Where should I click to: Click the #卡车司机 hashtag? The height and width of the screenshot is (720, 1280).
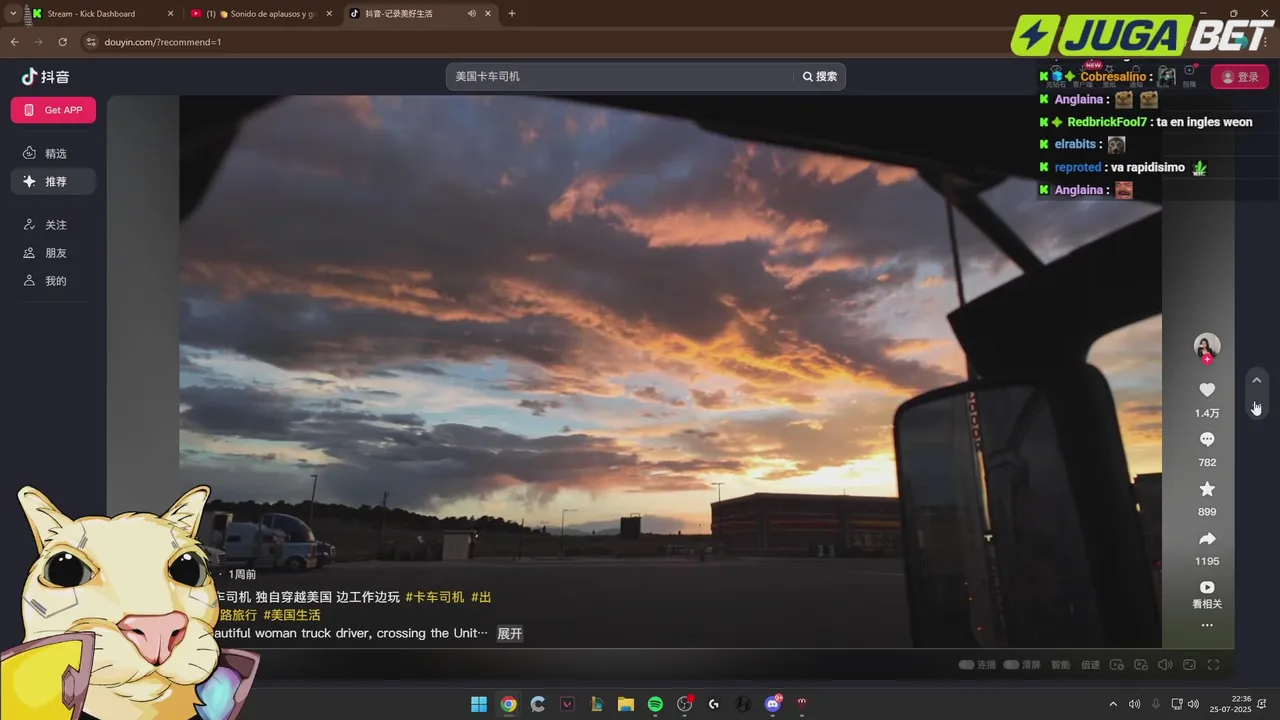point(435,597)
